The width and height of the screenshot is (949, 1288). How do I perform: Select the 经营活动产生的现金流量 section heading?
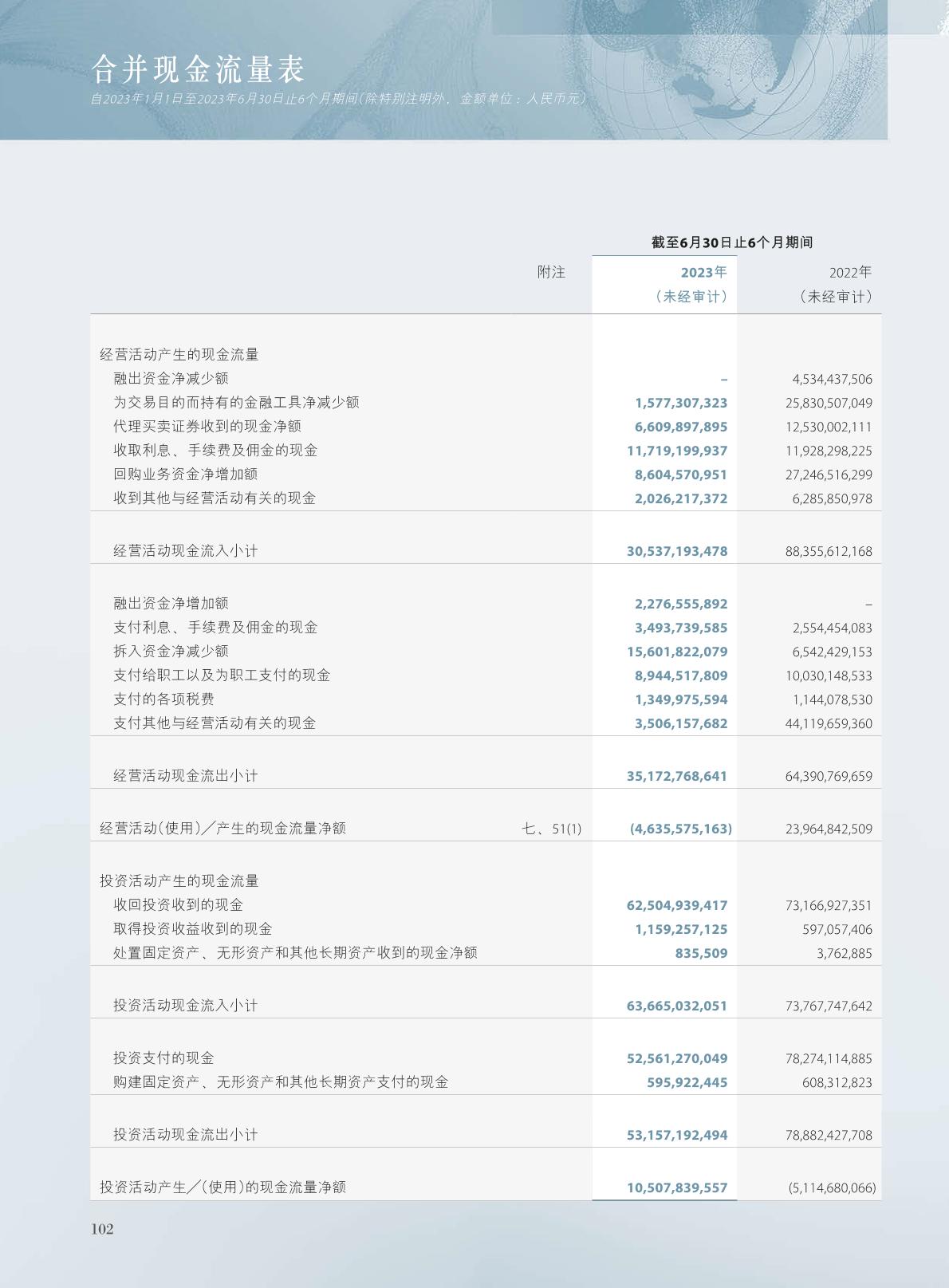(x=179, y=355)
